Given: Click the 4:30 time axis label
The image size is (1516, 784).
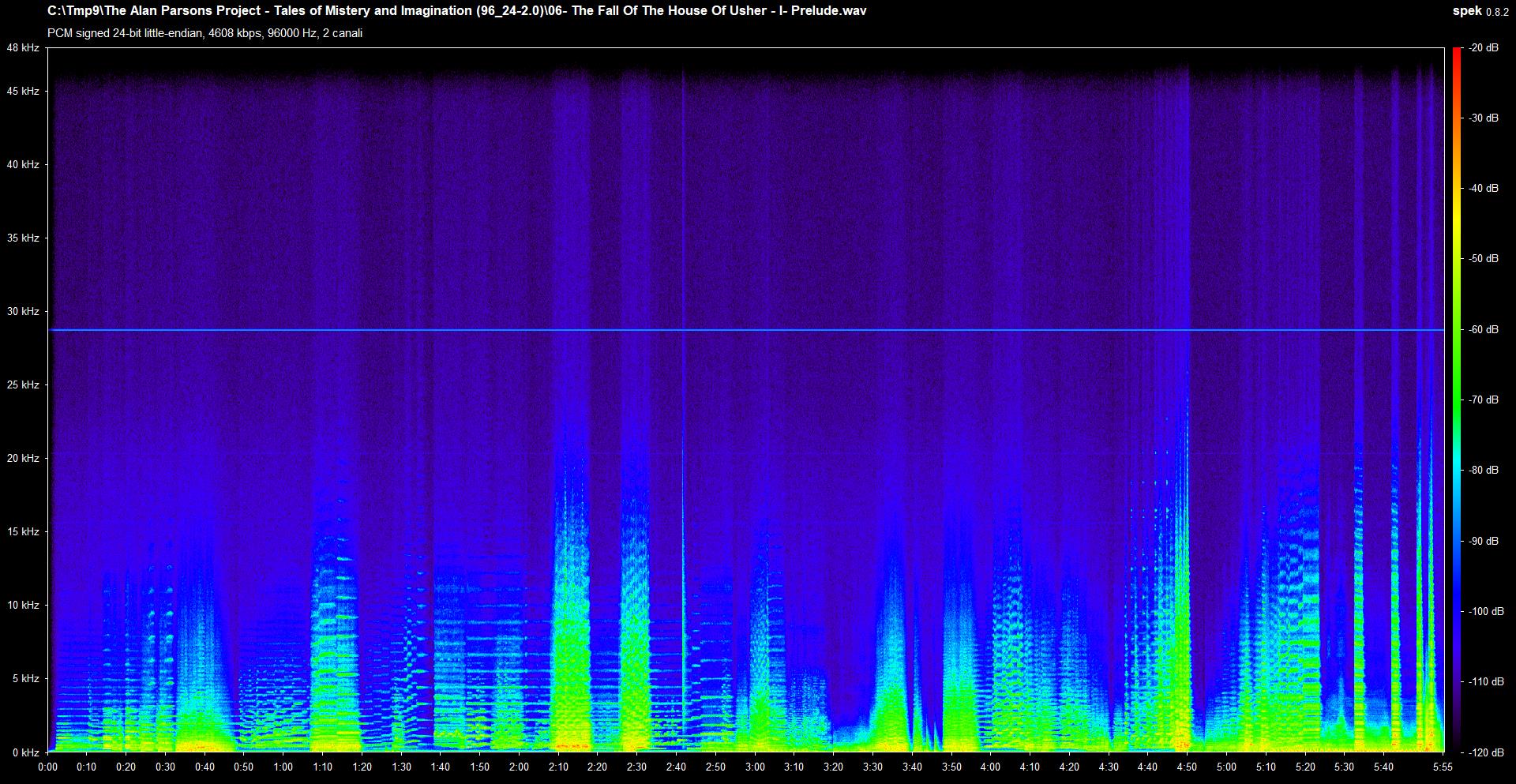Looking at the screenshot, I should (1108, 767).
